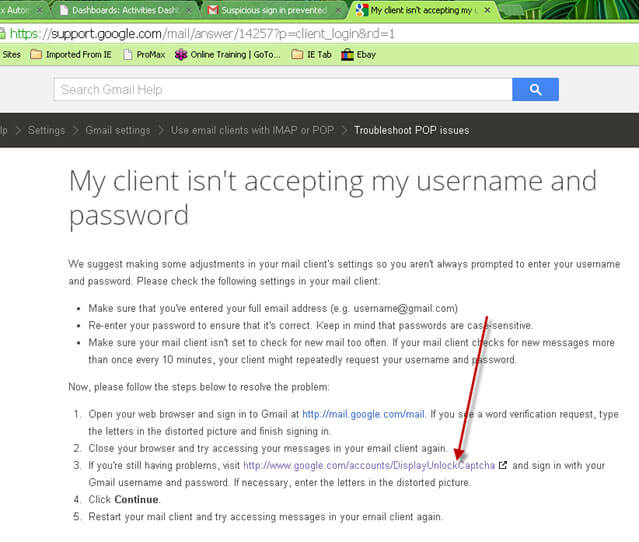Open the Sites bookmark
The height and width of the screenshot is (542, 639).
tap(11, 54)
